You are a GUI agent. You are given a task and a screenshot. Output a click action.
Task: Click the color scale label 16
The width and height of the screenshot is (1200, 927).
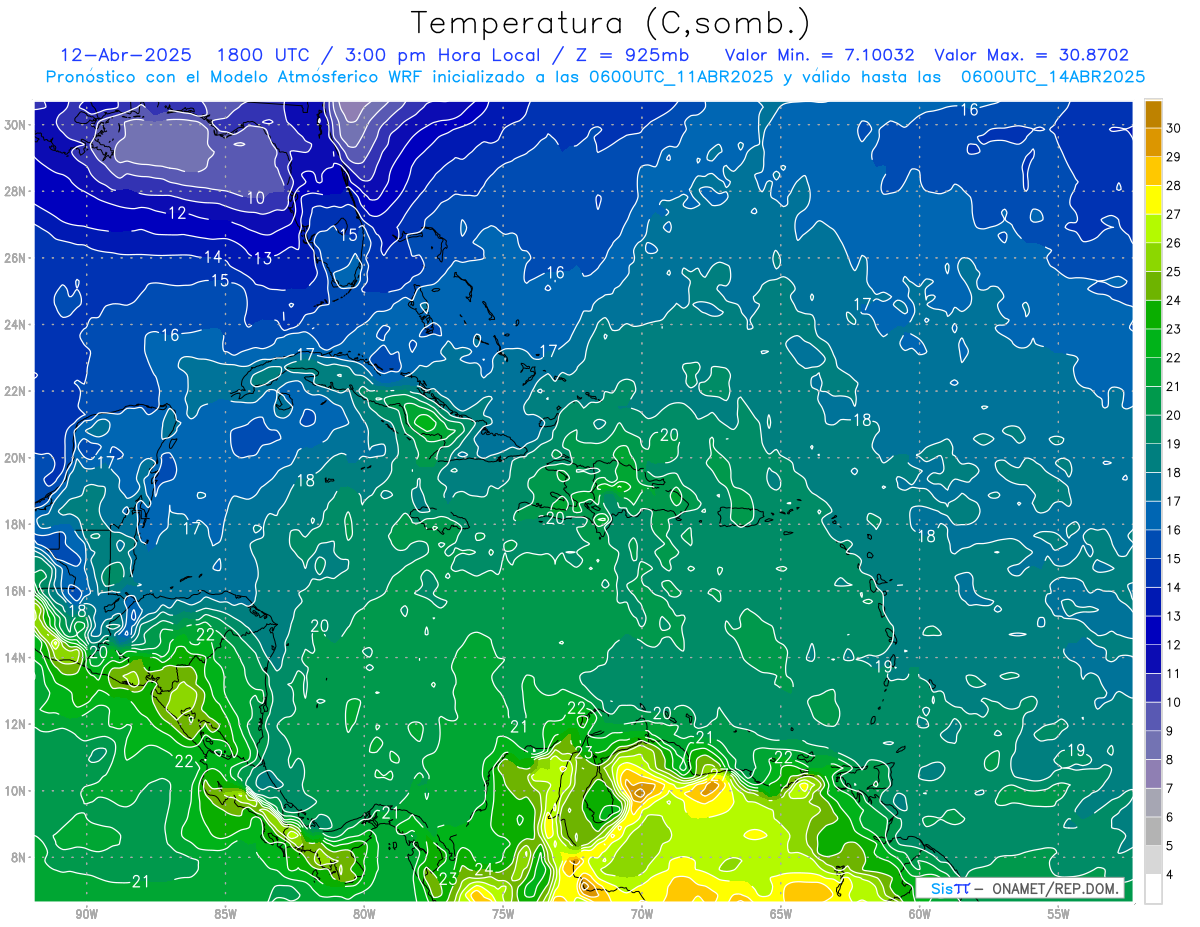tap(1174, 529)
